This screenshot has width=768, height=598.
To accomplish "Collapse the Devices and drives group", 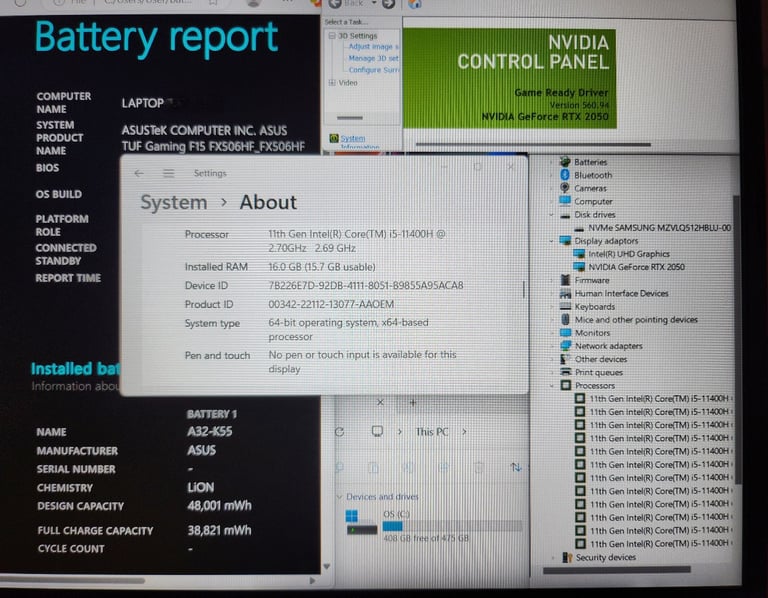I will [x=339, y=497].
